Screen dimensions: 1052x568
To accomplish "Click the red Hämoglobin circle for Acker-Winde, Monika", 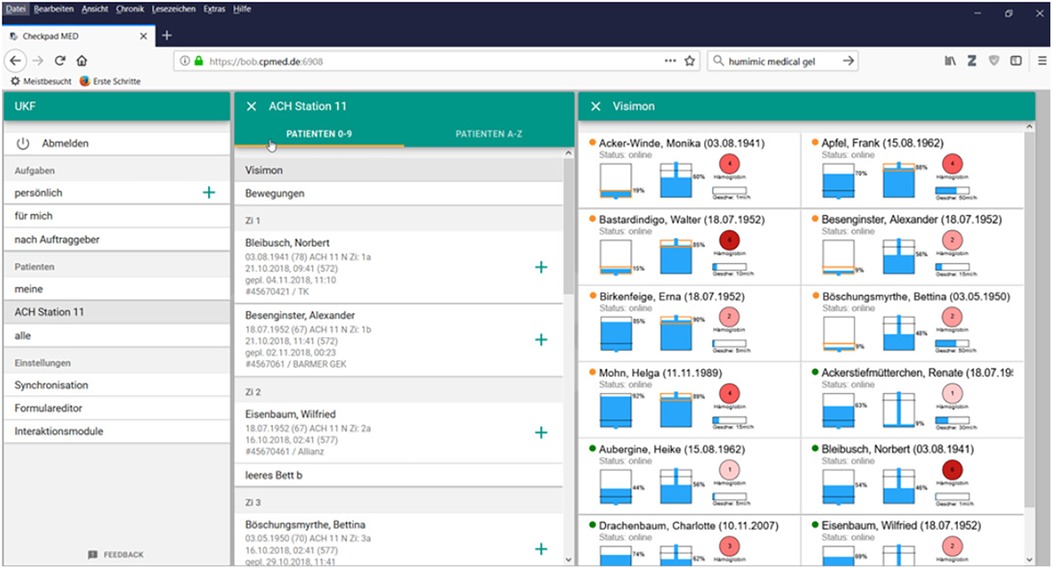I will pos(729,164).
